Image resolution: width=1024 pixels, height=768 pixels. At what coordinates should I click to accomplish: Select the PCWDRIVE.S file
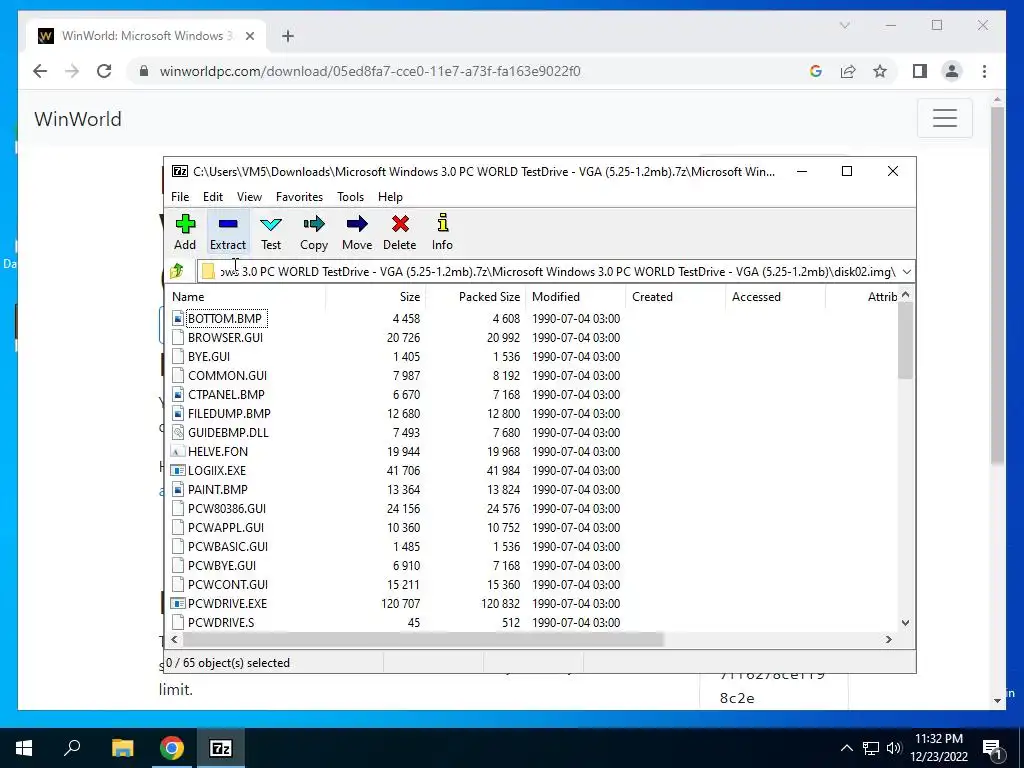(221, 622)
